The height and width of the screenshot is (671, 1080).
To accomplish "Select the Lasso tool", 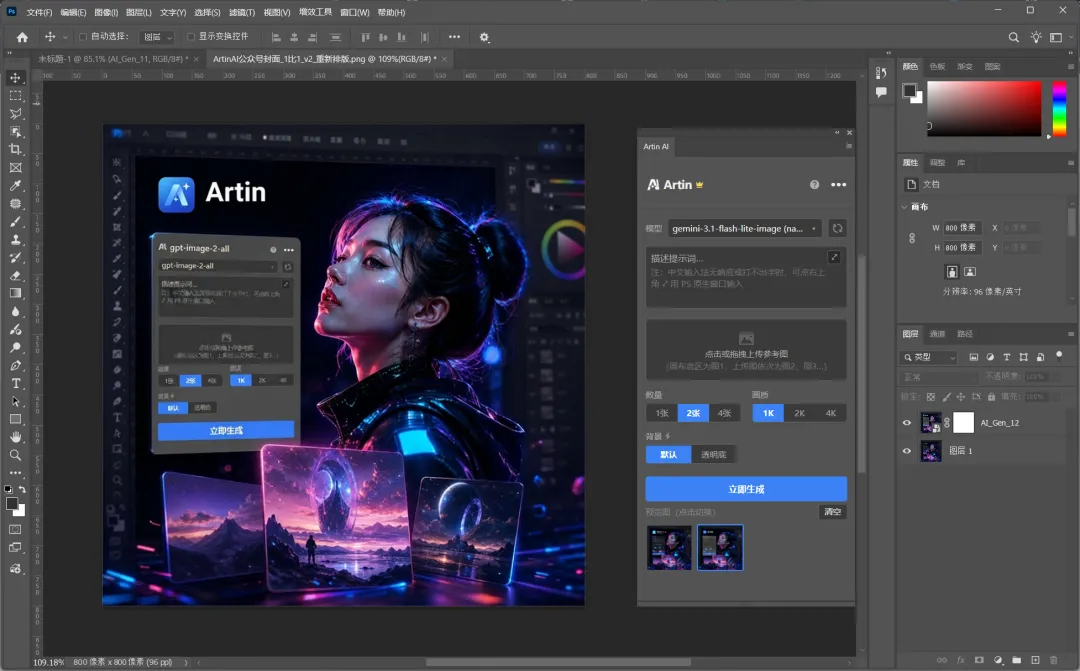I will click(x=15, y=114).
